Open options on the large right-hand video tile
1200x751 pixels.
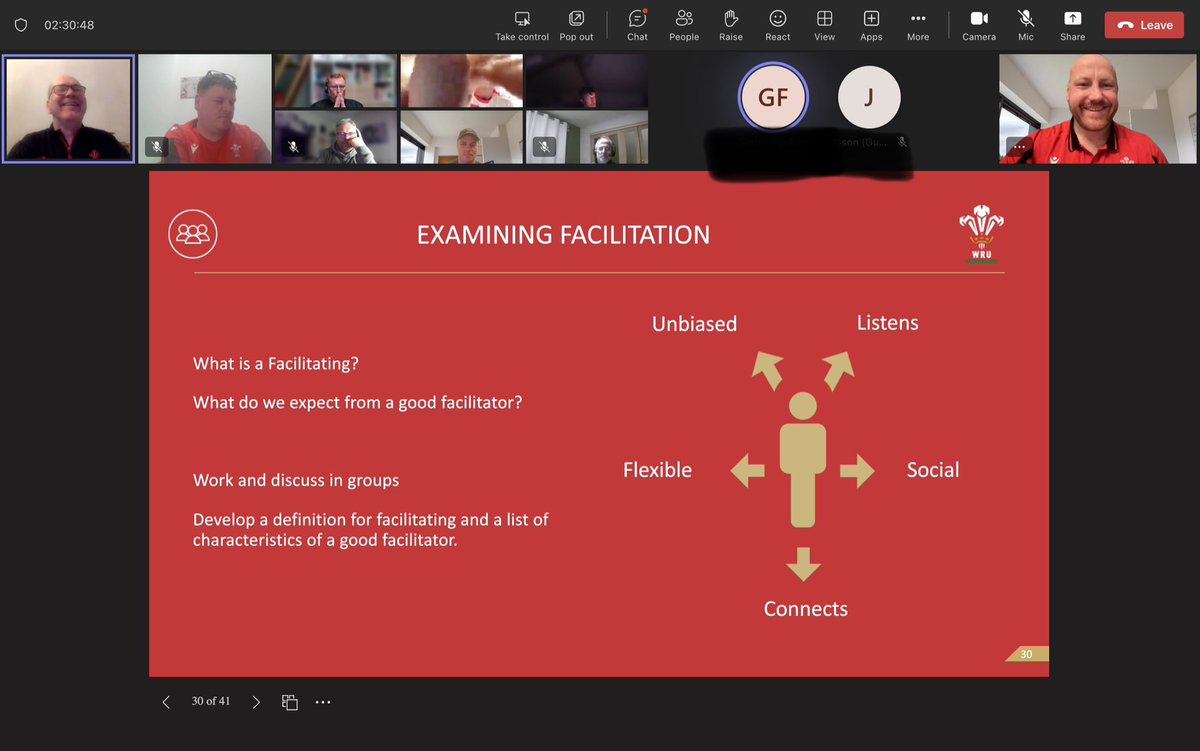coord(1019,147)
